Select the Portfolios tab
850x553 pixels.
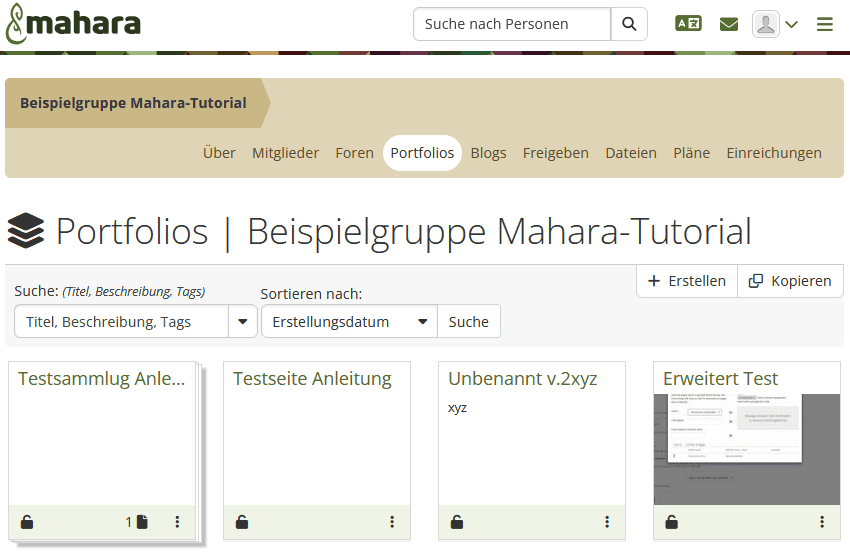point(422,153)
